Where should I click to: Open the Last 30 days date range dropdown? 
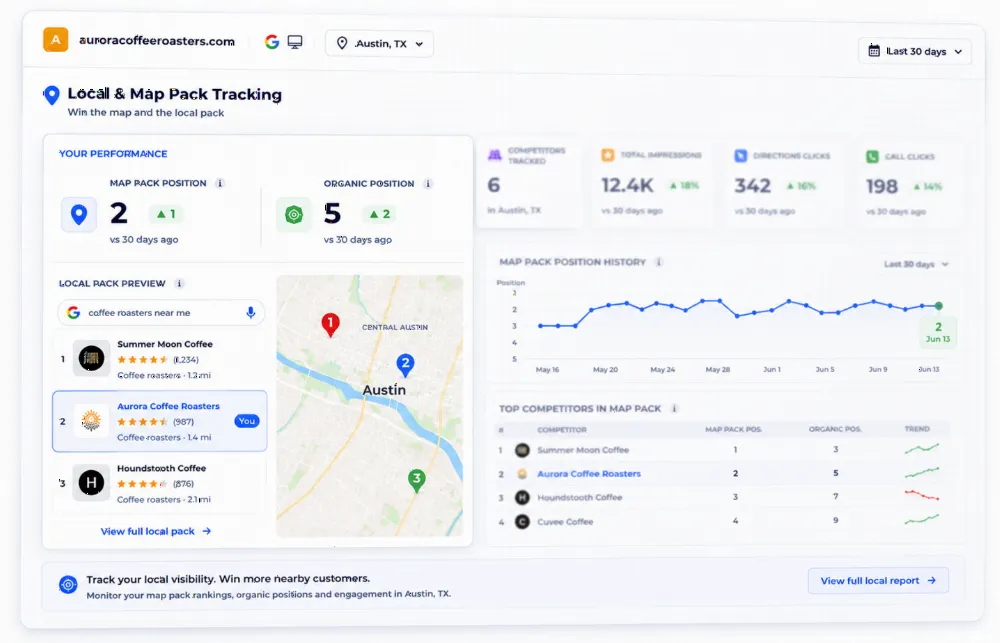(x=915, y=52)
